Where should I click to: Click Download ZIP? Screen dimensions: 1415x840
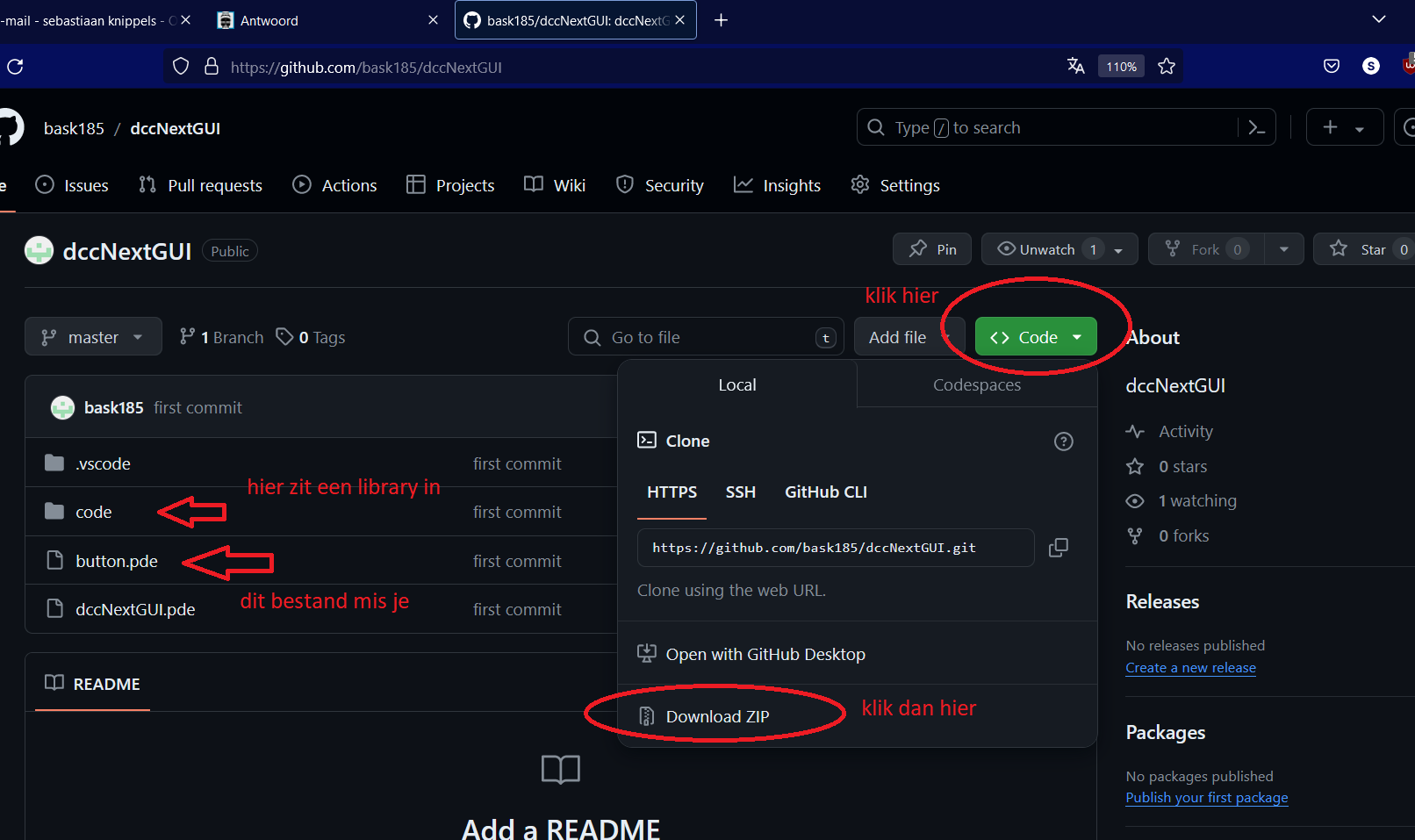pyautogui.click(x=717, y=716)
